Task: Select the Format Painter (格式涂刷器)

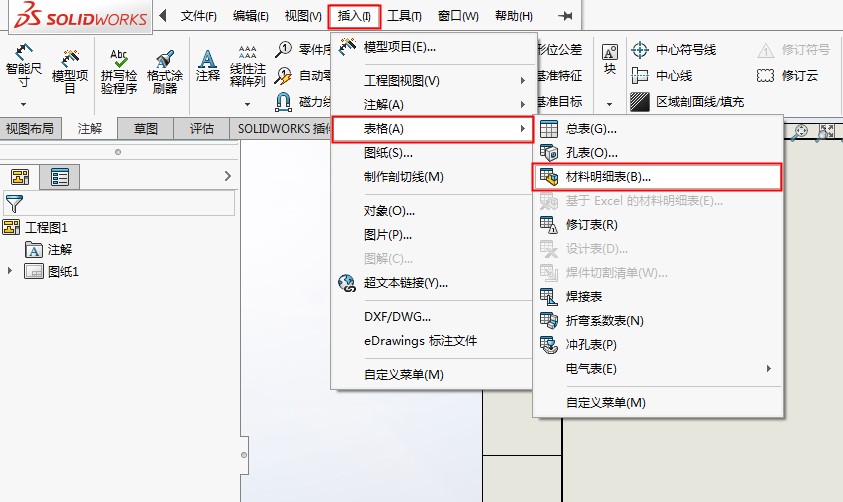Action: click(x=165, y=72)
